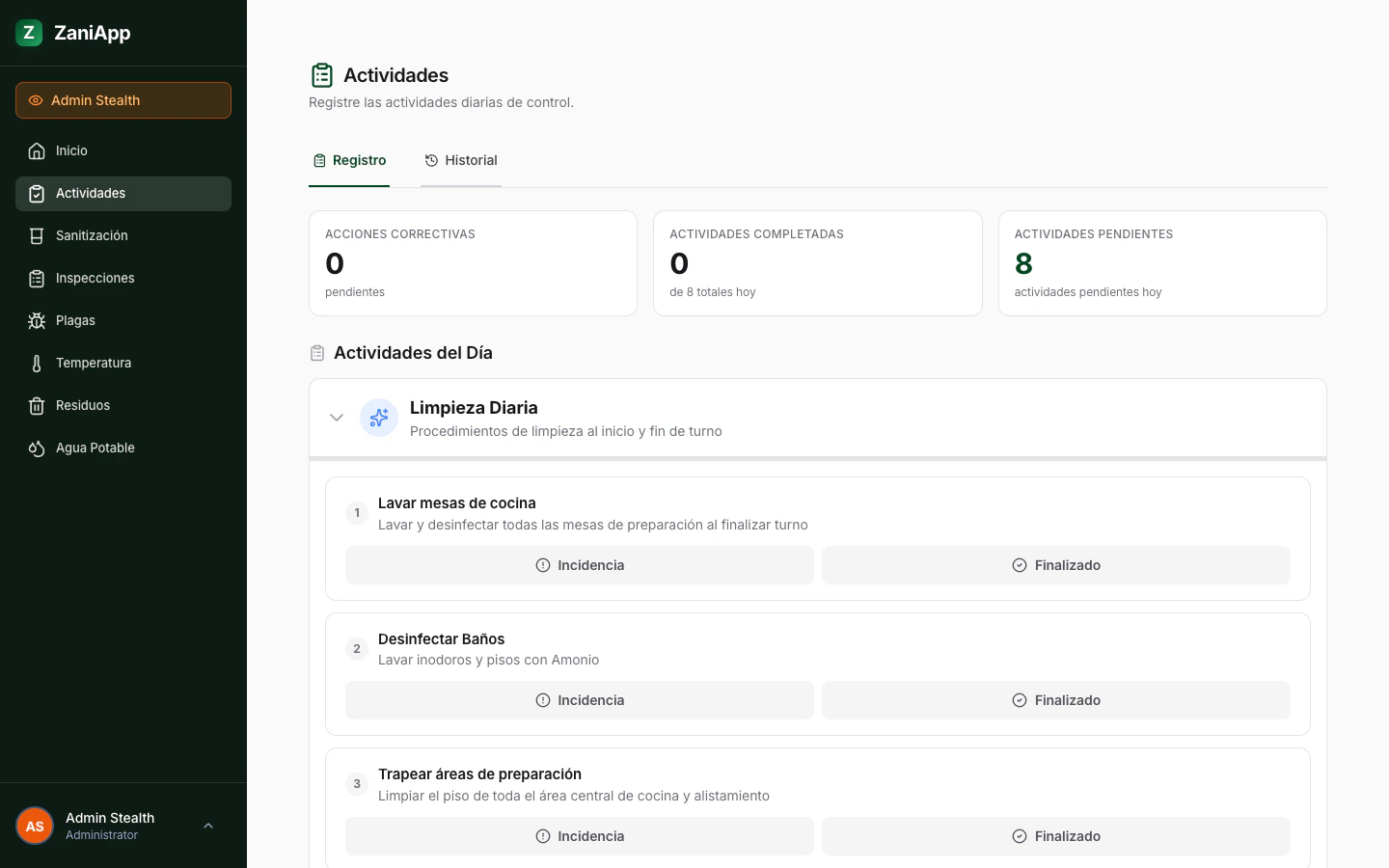Click the Limpieza Diaria progress bar
1389x868 pixels.
coord(818,459)
